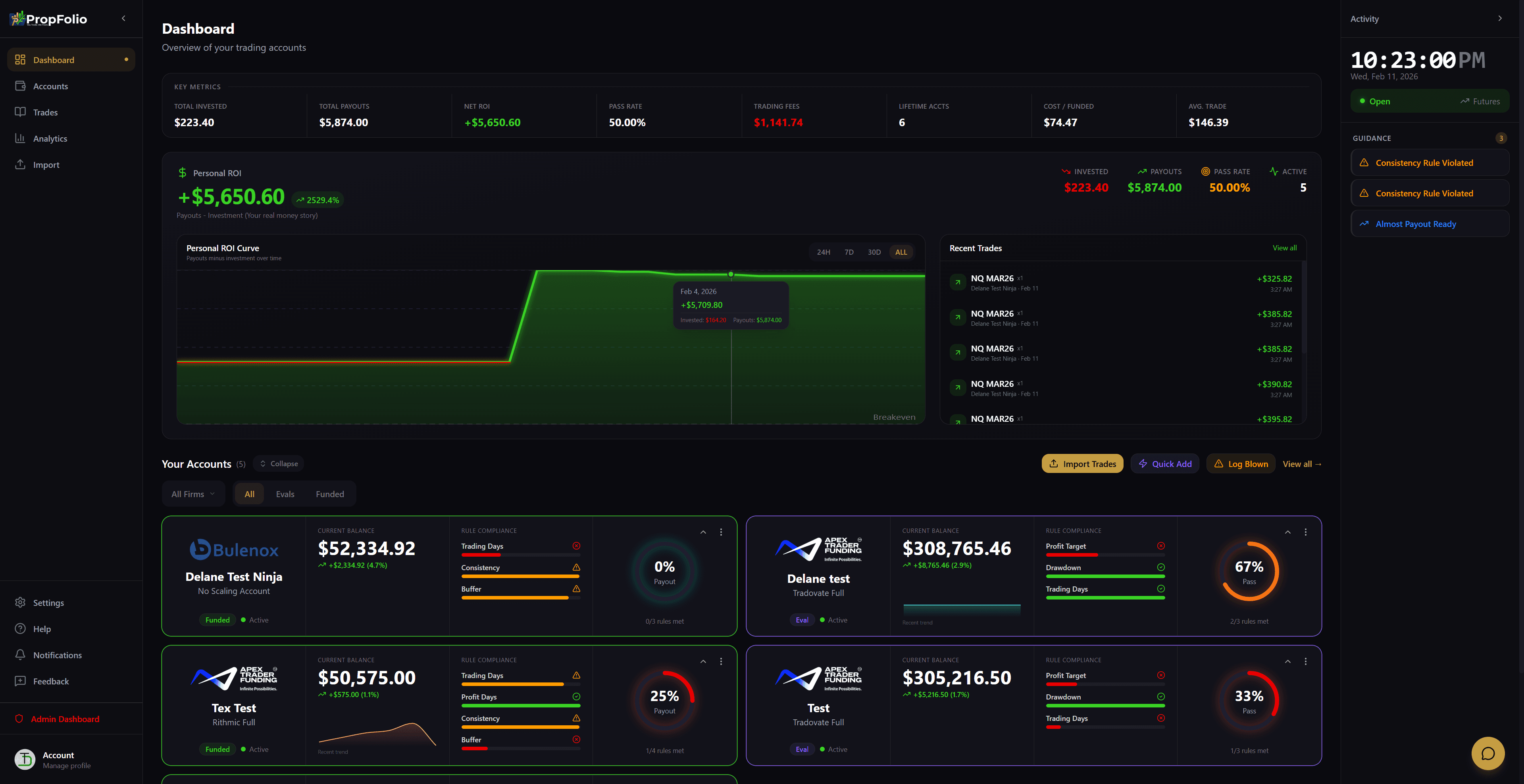Open the All Firms dropdown filter

click(x=193, y=494)
